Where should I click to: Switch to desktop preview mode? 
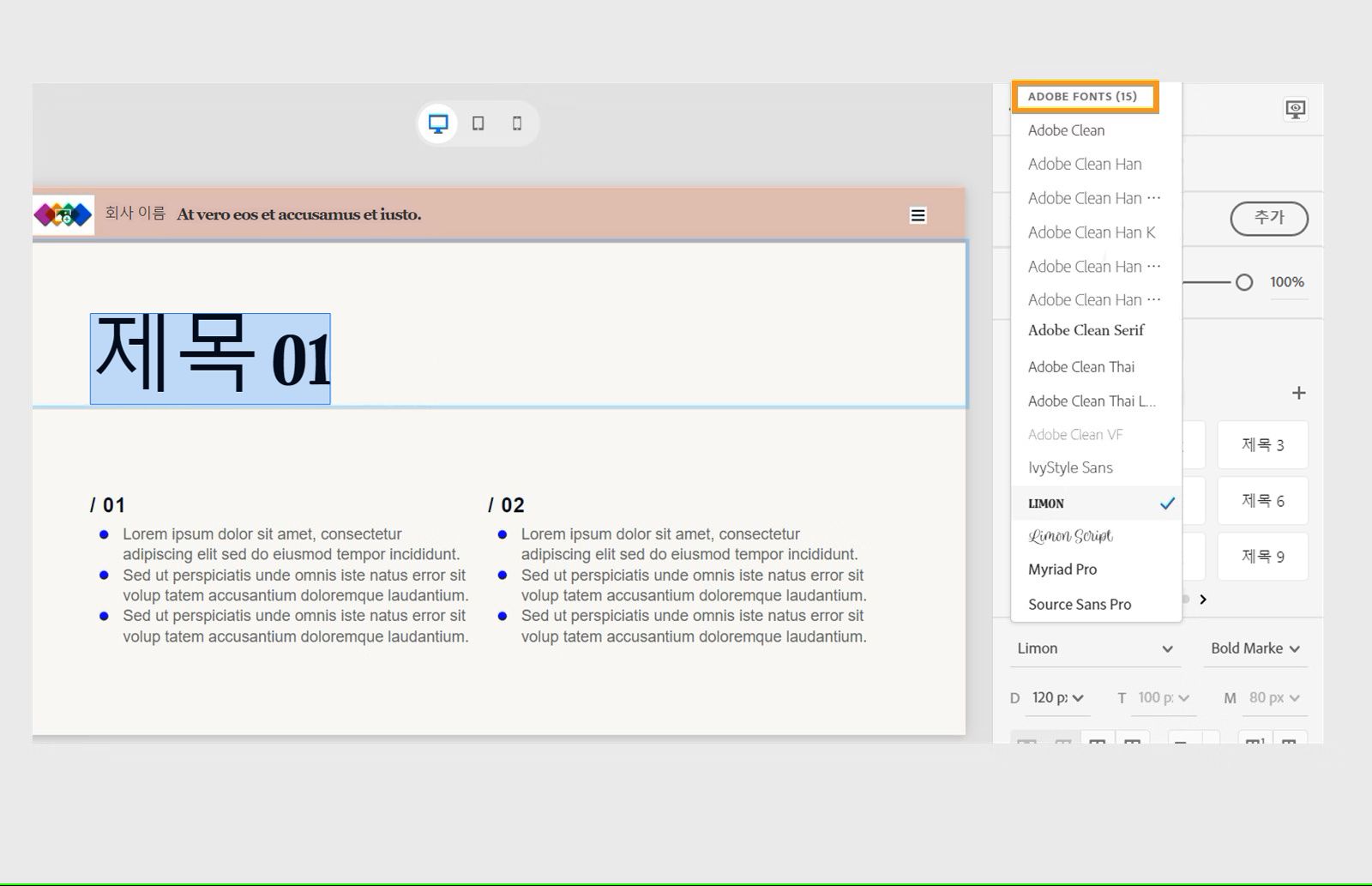[x=438, y=123]
